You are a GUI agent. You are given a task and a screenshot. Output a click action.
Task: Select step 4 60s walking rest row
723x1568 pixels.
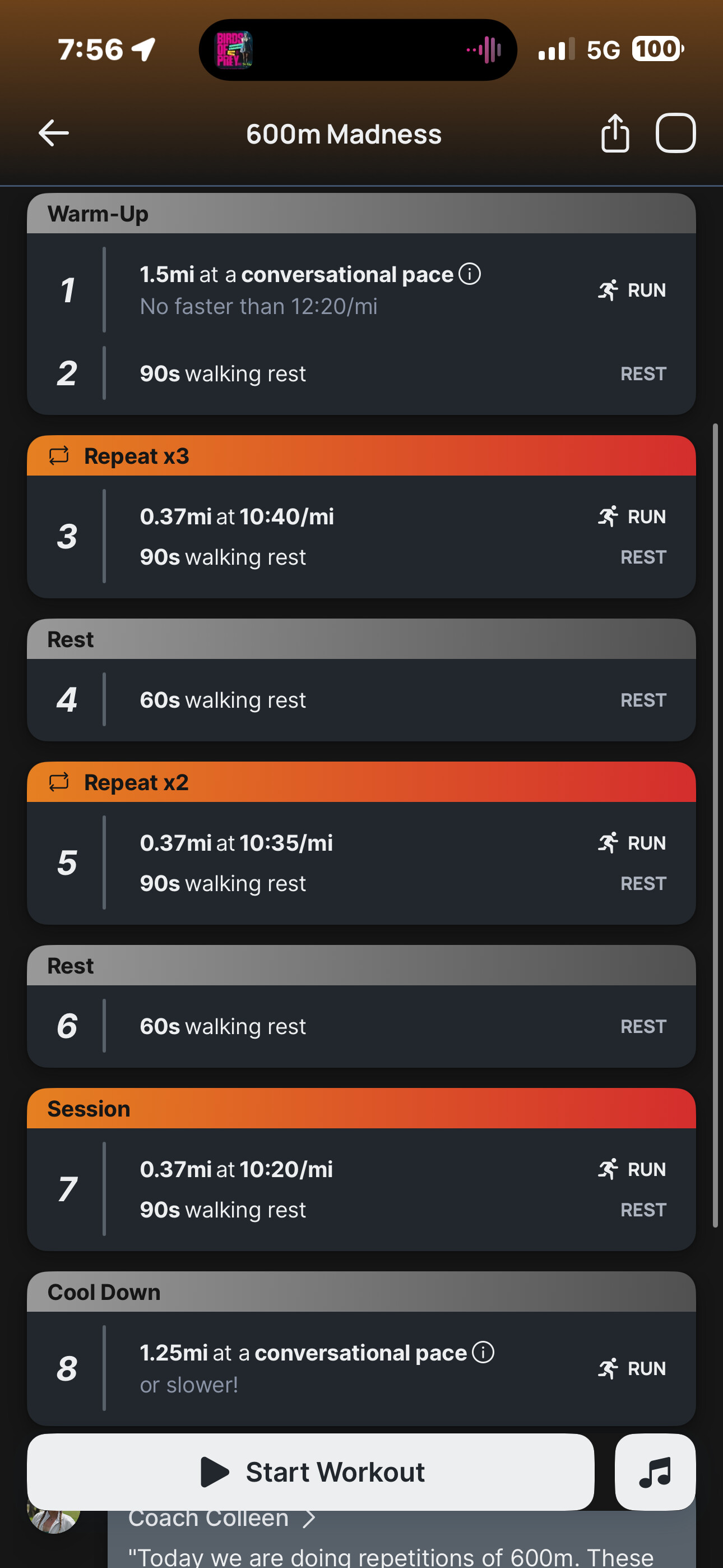click(361, 700)
